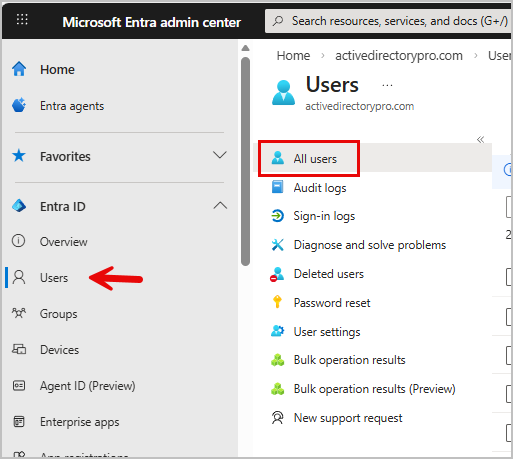
Task: Click the large Users page avatar icon
Action: pyautogui.click(x=283, y=93)
